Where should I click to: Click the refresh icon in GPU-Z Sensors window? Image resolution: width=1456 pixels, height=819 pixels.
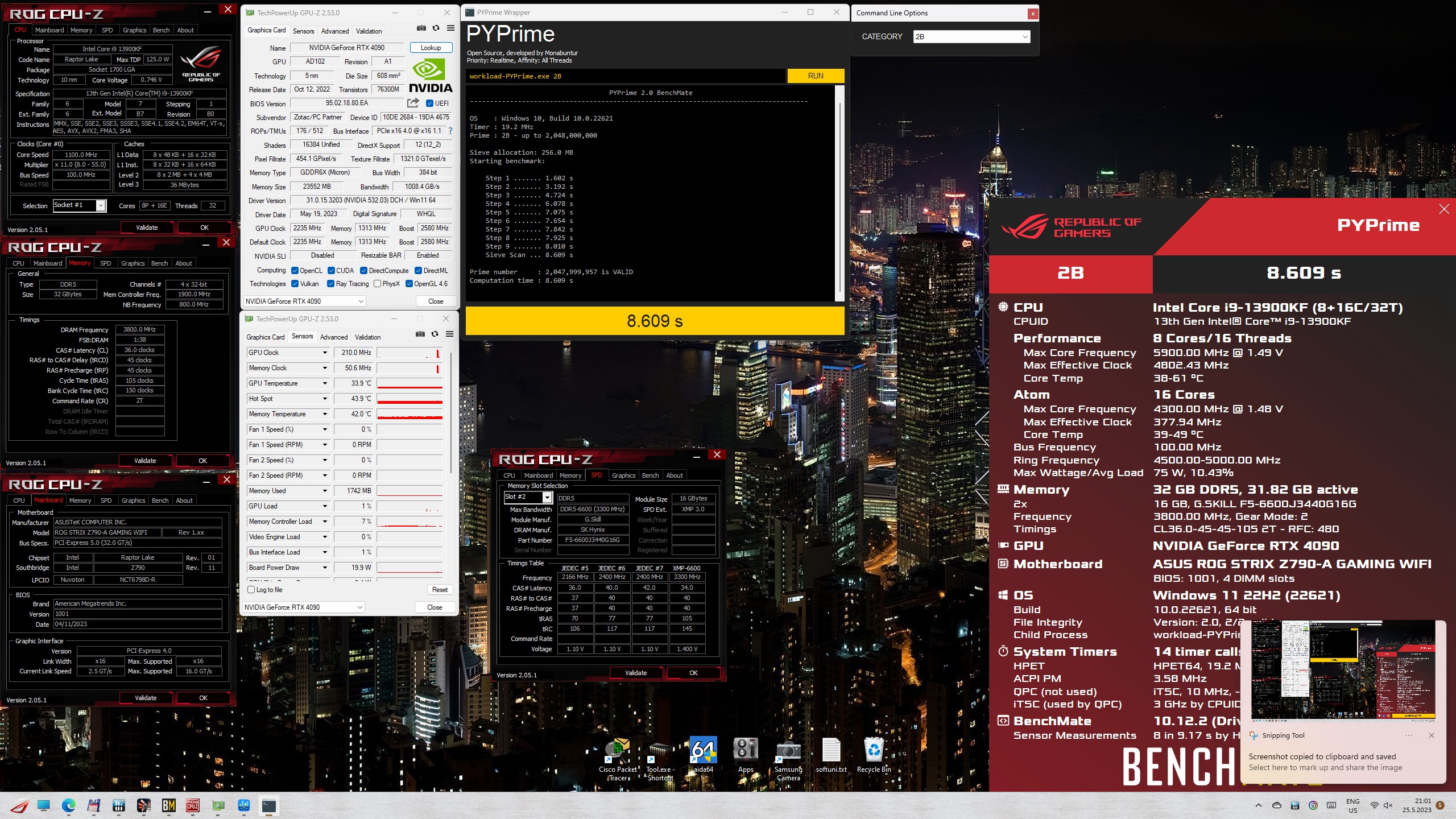[435, 334]
